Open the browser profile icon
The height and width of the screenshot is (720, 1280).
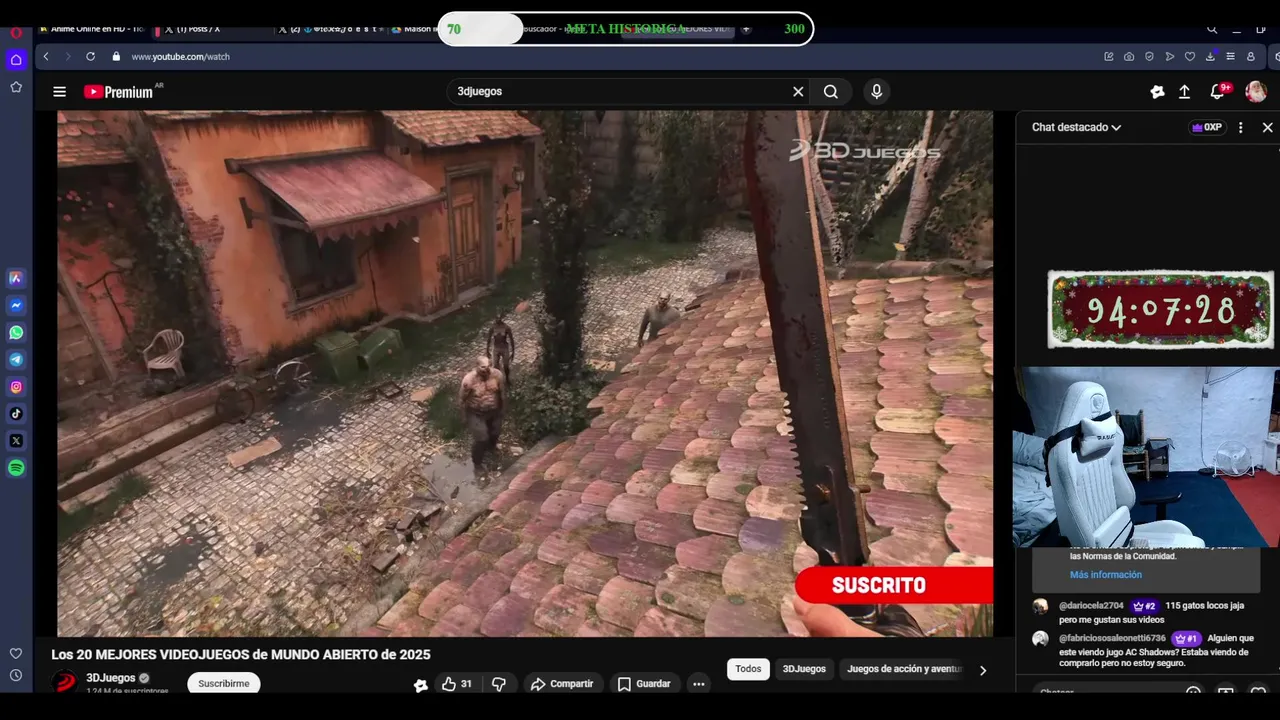[1251, 57]
